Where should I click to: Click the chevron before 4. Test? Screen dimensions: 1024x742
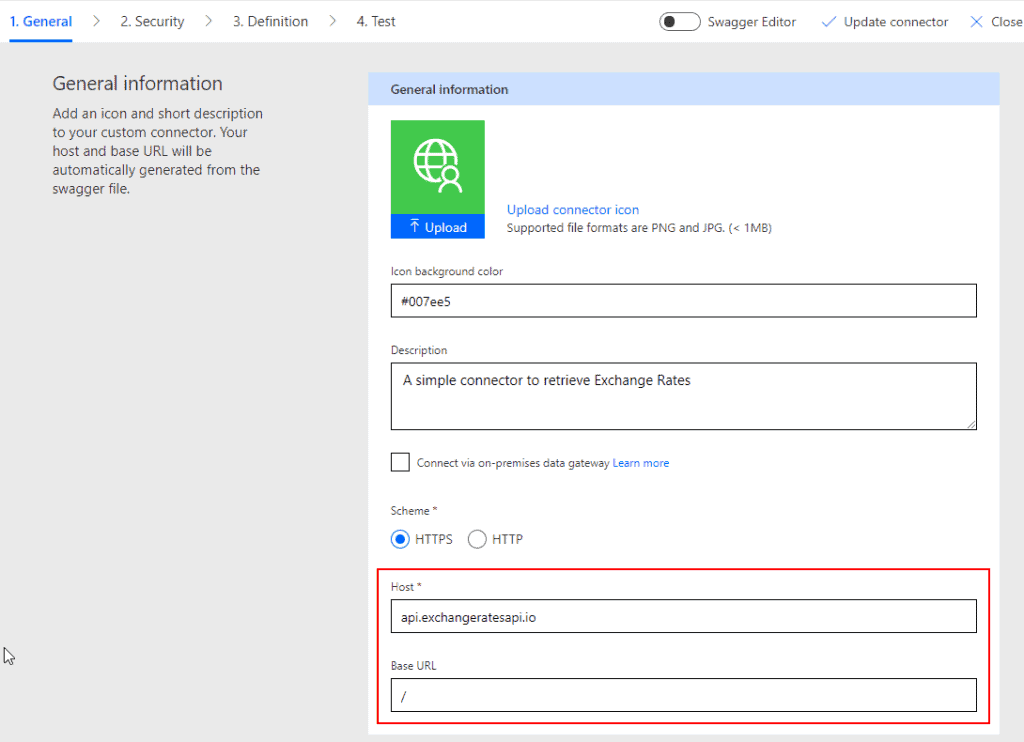tap(332, 21)
